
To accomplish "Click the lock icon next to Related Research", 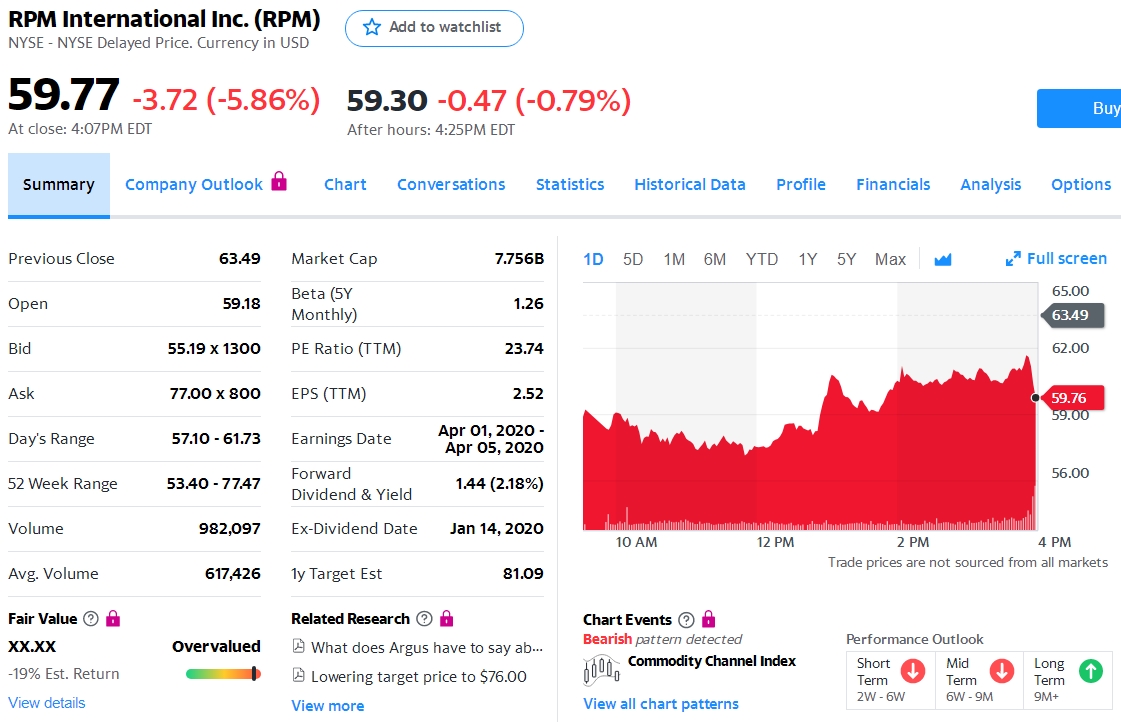I will coord(447,618).
